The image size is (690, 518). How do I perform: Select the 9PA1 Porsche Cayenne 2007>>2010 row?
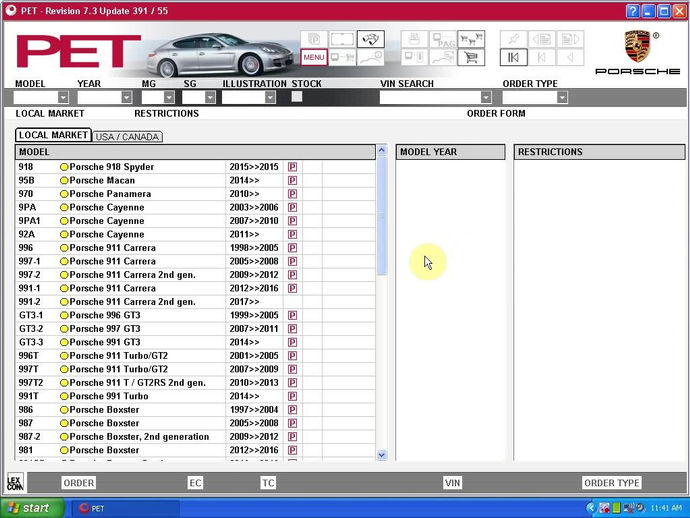pyautogui.click(x=195, y=220)
